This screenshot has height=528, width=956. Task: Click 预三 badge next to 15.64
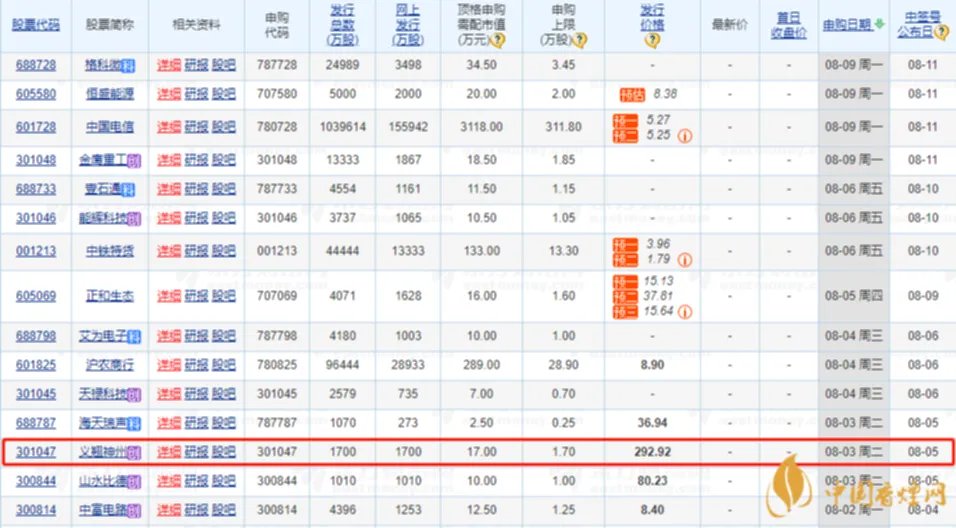(625, 312)
